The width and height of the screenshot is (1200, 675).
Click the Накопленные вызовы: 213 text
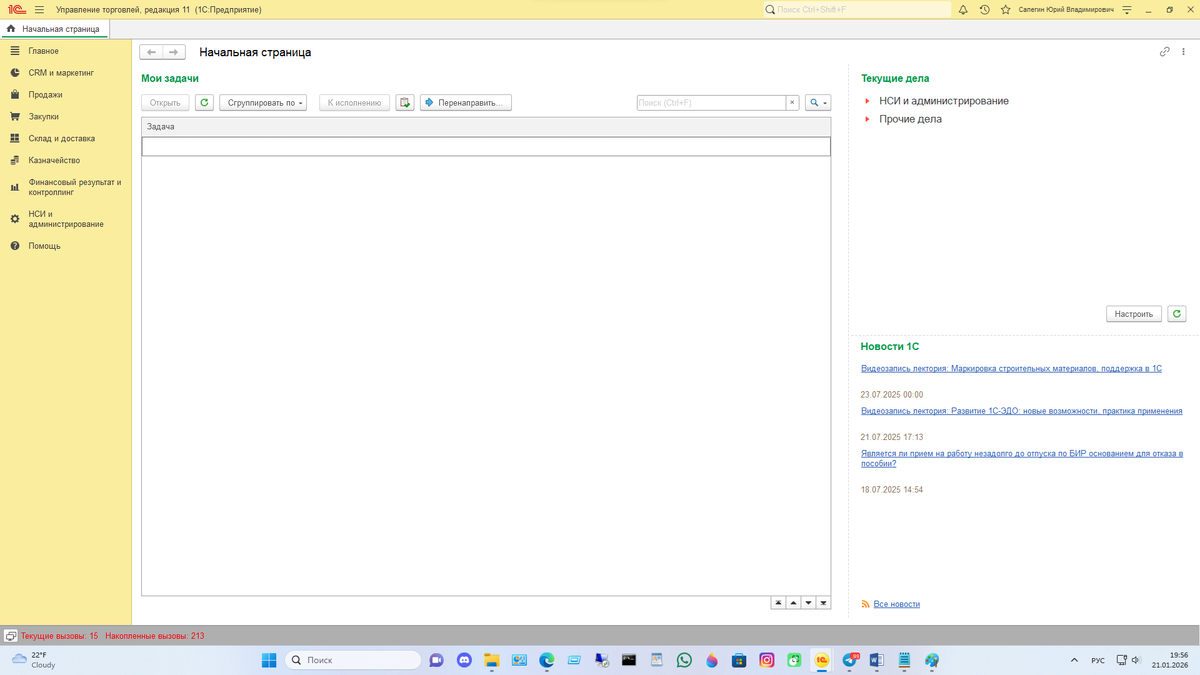[154, 636]
